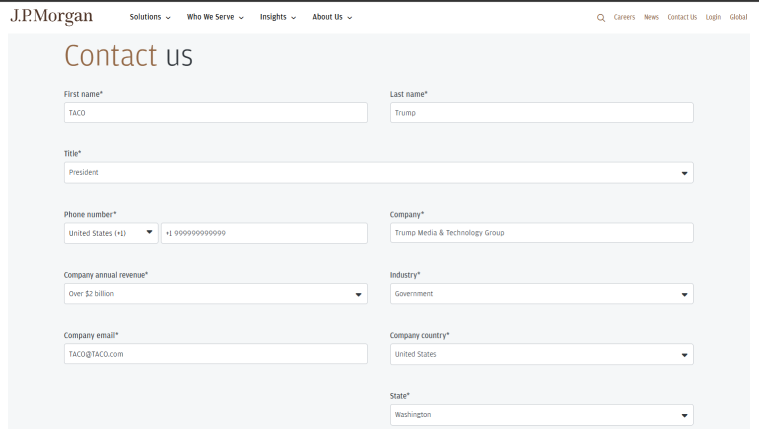Click the Login link
This screenshot has height=429, width=759.
click(x=713, y=17)
